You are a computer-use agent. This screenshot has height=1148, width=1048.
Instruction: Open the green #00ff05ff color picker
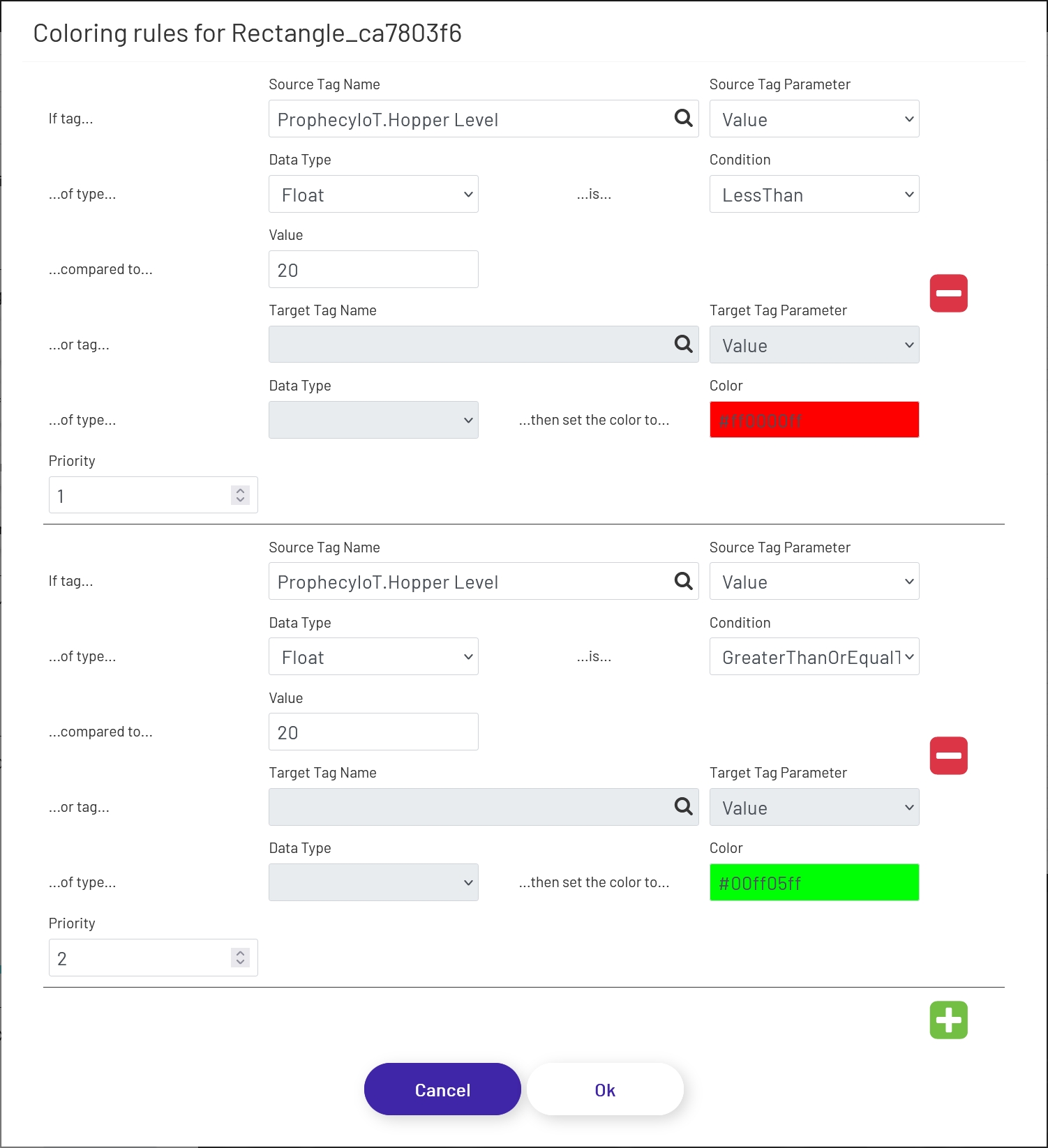tap(814, 882)
